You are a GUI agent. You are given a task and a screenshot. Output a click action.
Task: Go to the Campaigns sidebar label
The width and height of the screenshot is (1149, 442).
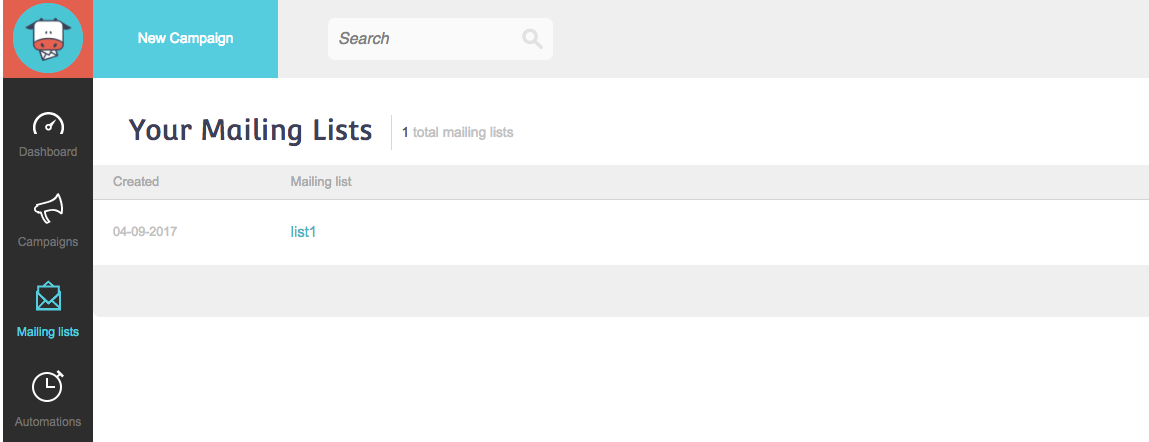[x=48, y=242]
